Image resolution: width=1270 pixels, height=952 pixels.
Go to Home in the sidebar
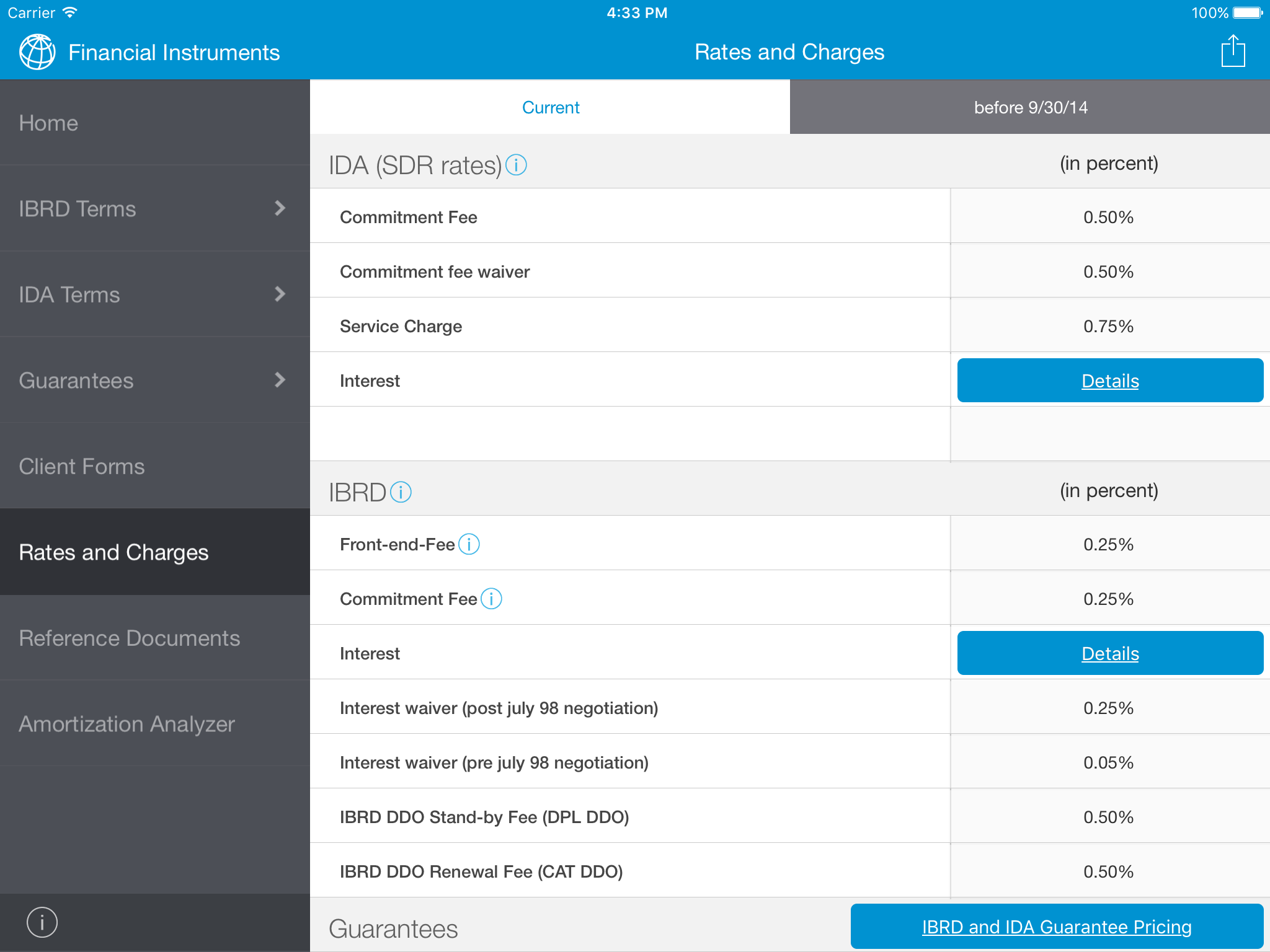(x=155, y=123)
